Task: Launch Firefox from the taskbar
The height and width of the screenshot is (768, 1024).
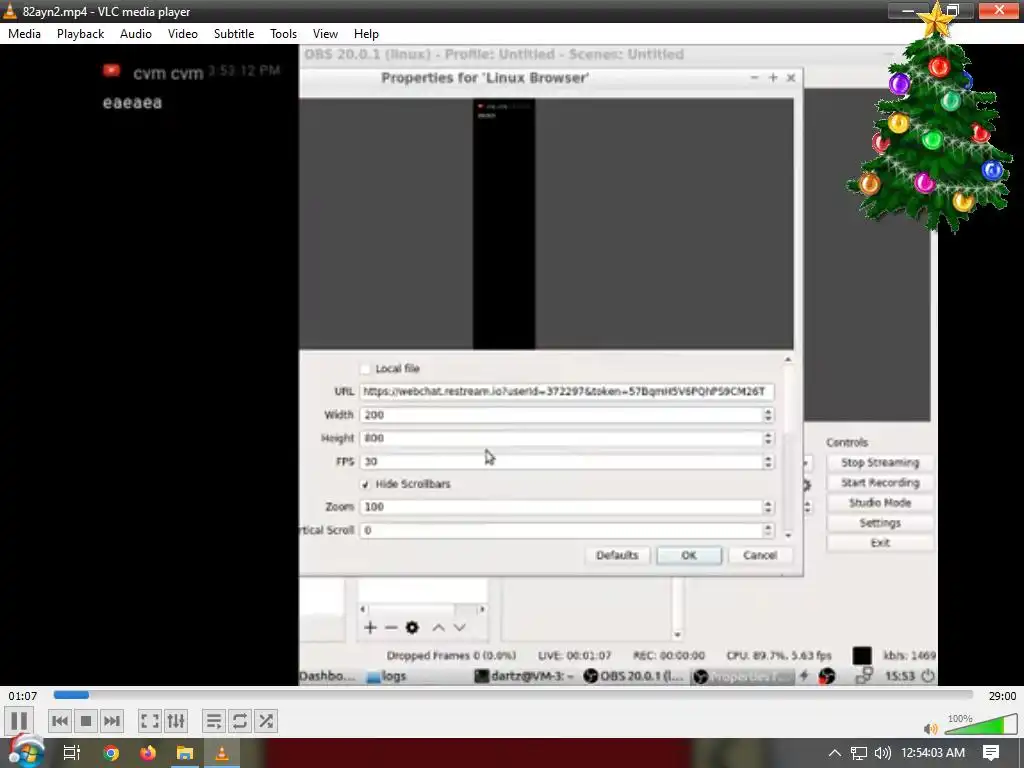Action: (148, 753)
